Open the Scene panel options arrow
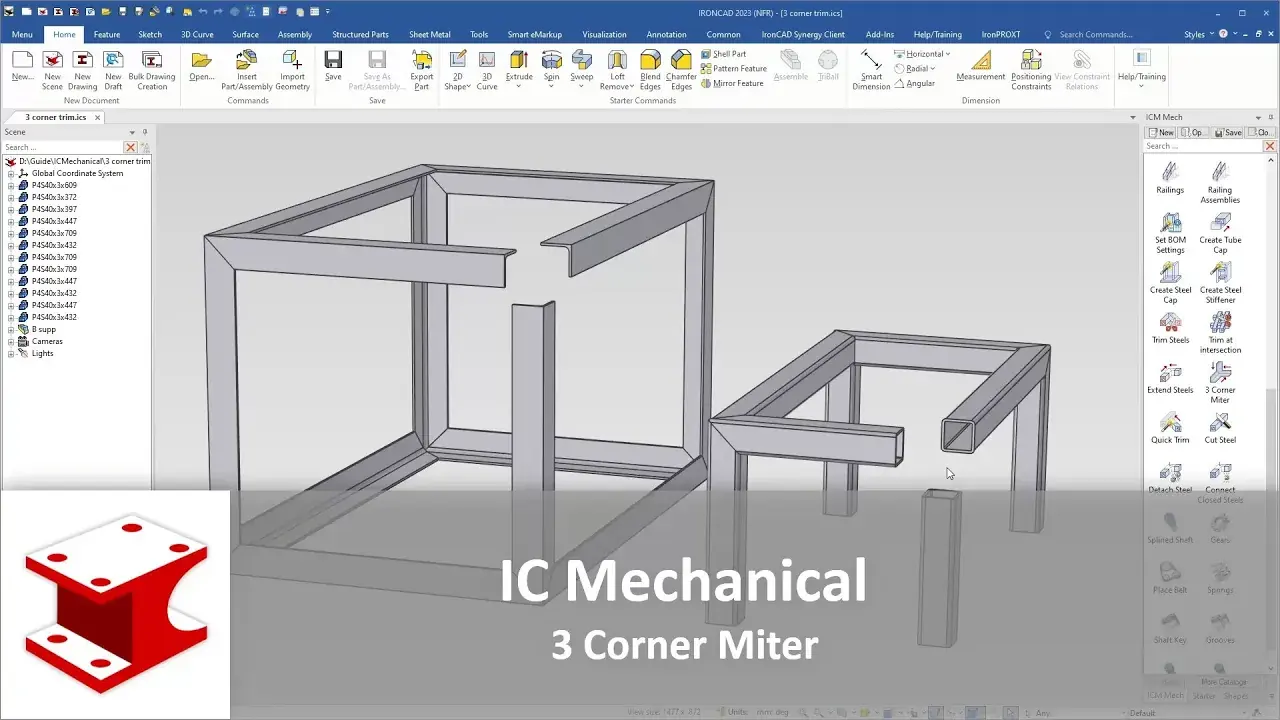 pyautogui.click(x=132, y=132)
